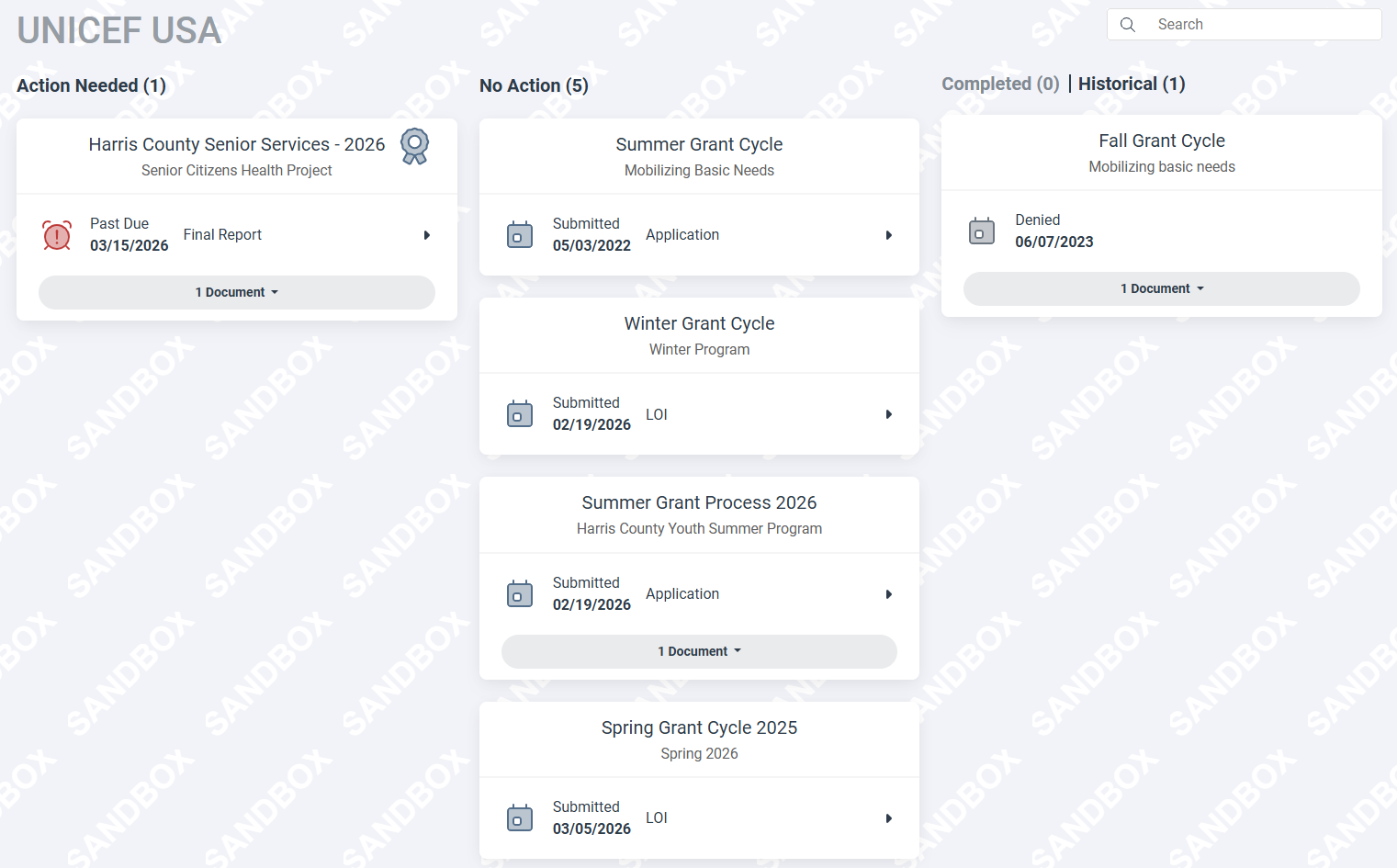Open LOI under Winter Grant Cycle
Viewport: 1397px width, 868px height.
tap(657, 414)
